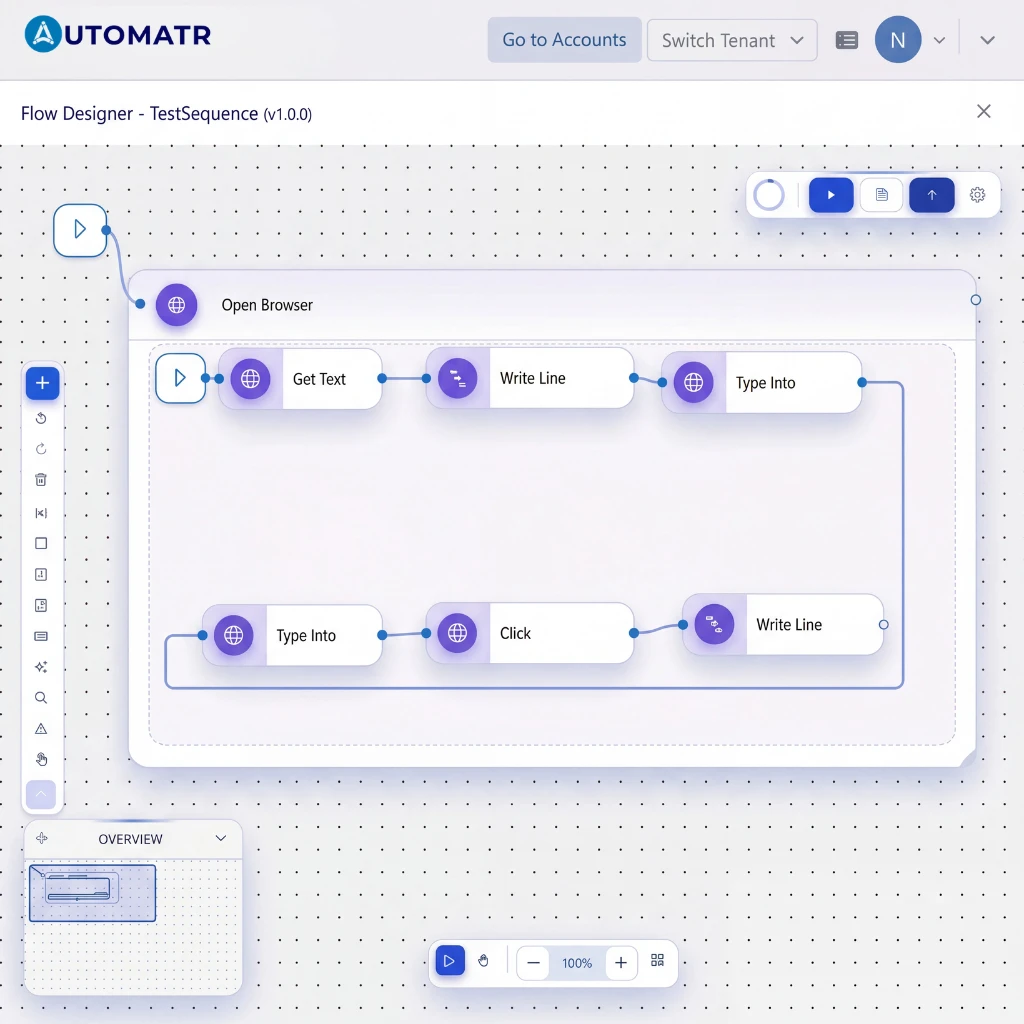Screen dimensions: 1024x1024
Task: Collapse the left toolbar with up chevron
Action: tap(41, 794)
